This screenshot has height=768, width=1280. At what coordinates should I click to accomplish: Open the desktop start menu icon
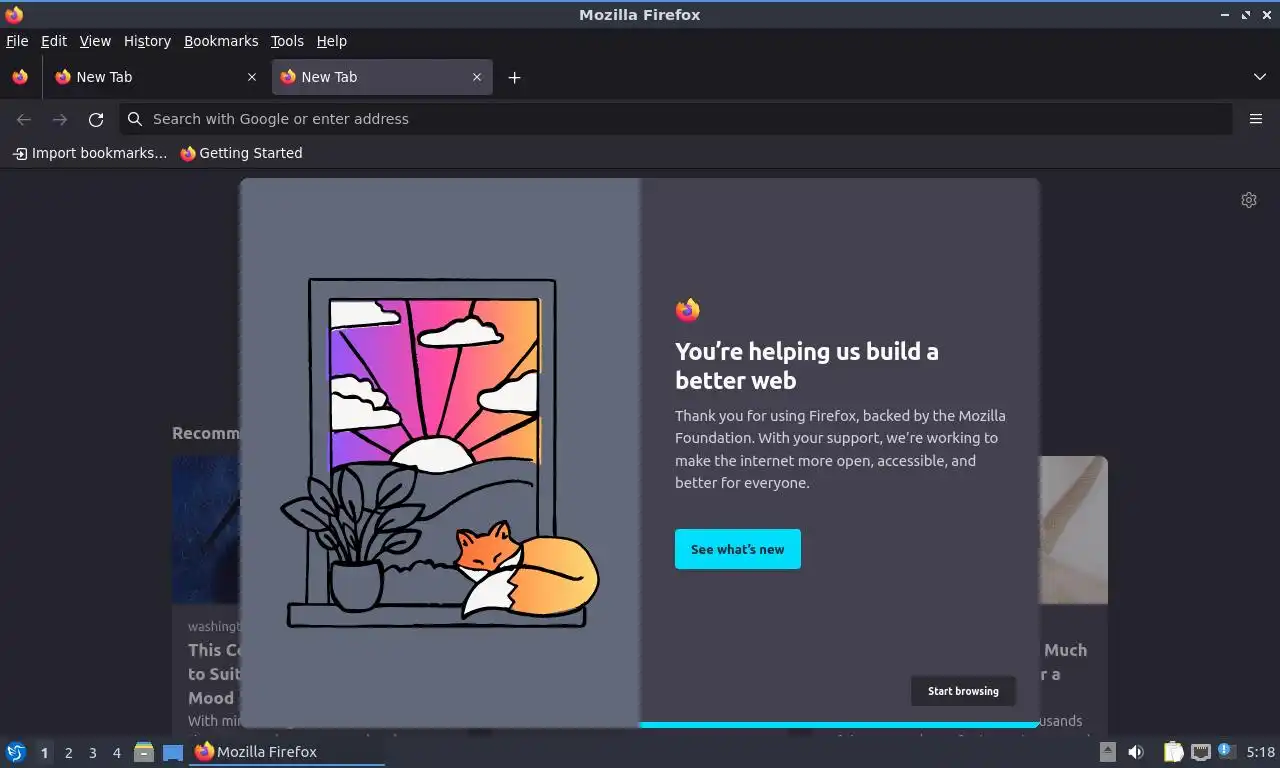point(16,752)
